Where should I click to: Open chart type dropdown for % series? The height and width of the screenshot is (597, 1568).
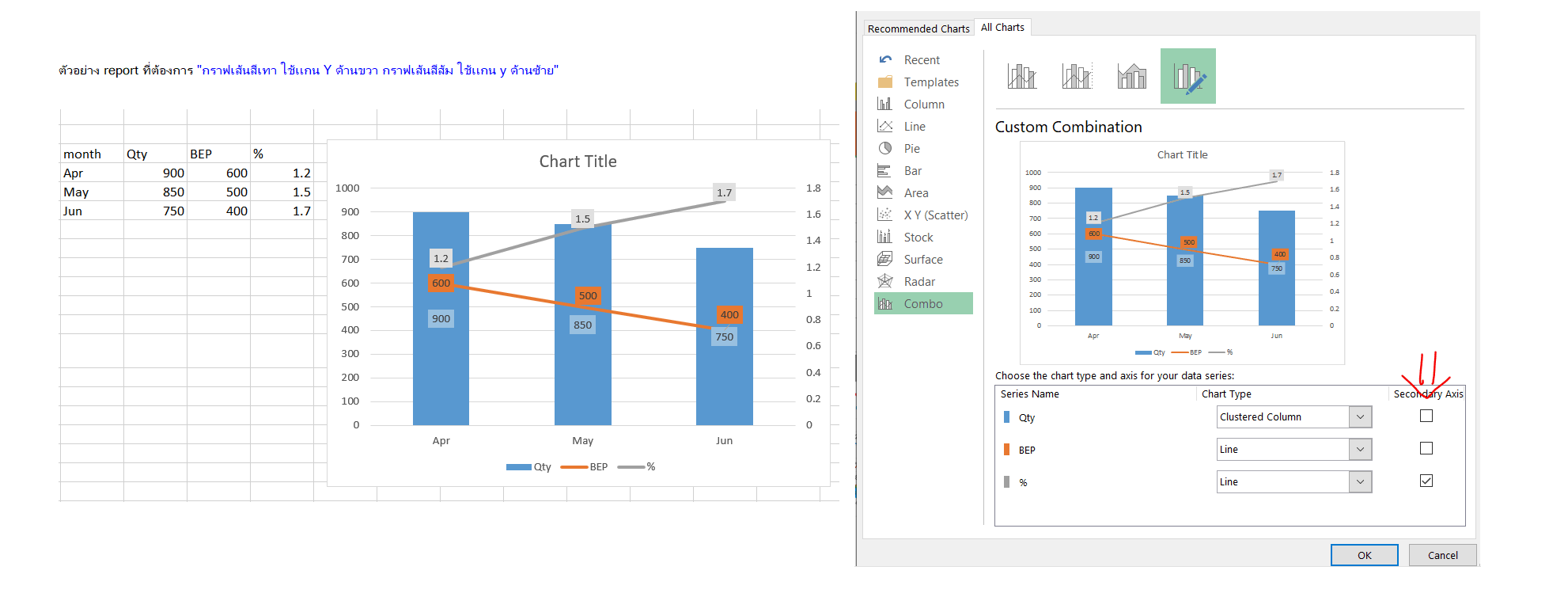(1360, 481)
